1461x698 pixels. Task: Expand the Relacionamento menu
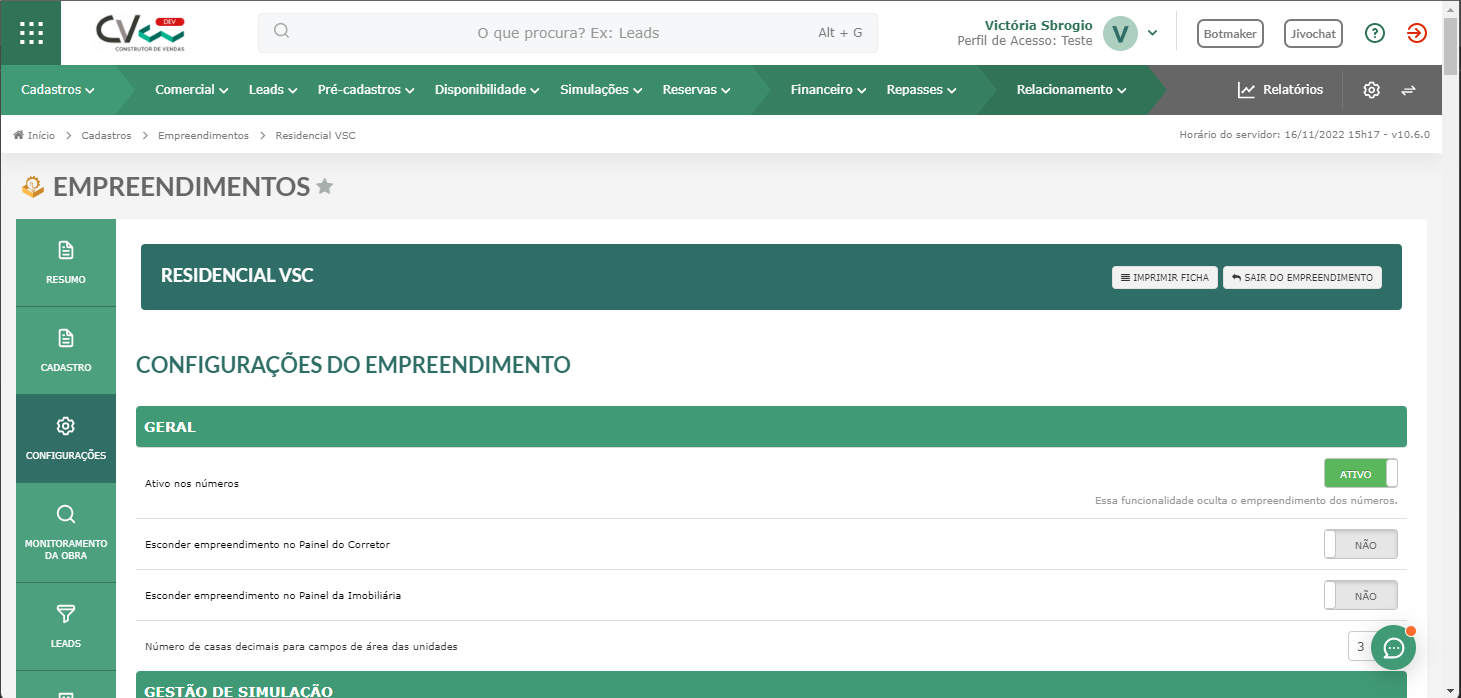coord(1071,90)
